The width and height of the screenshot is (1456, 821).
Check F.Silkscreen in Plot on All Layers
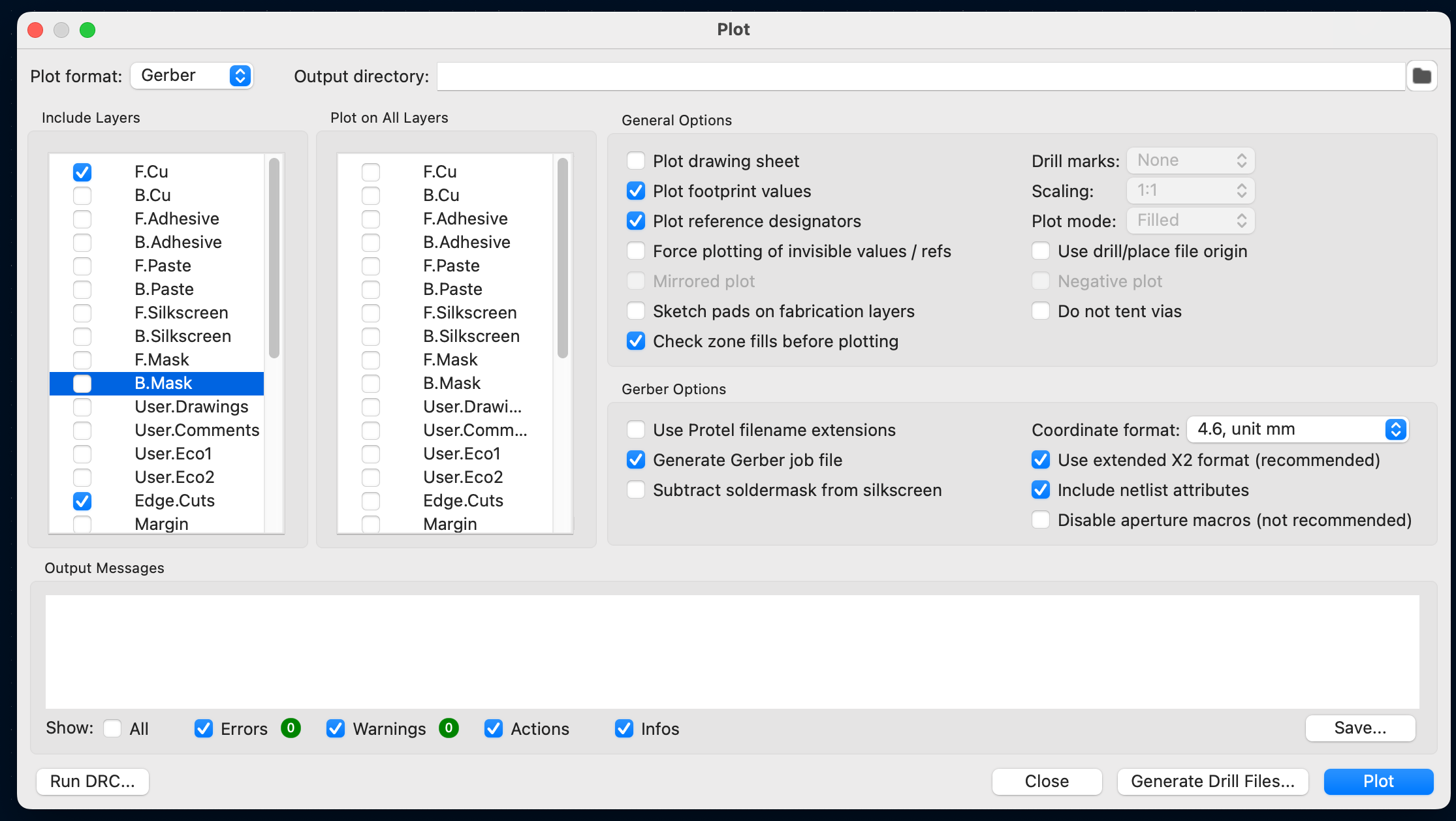pos(371,313)
